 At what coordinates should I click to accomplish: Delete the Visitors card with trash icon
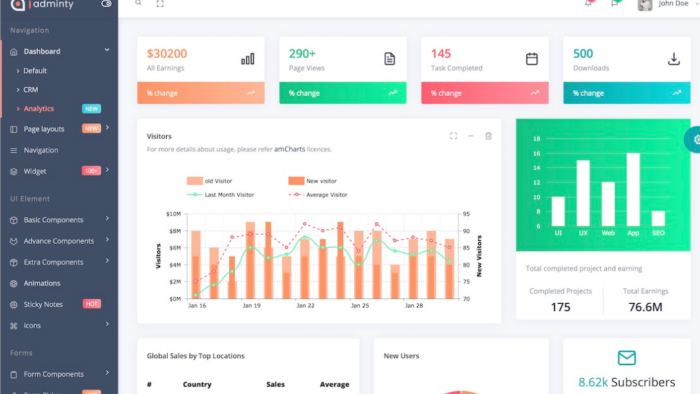click(488, 136)
